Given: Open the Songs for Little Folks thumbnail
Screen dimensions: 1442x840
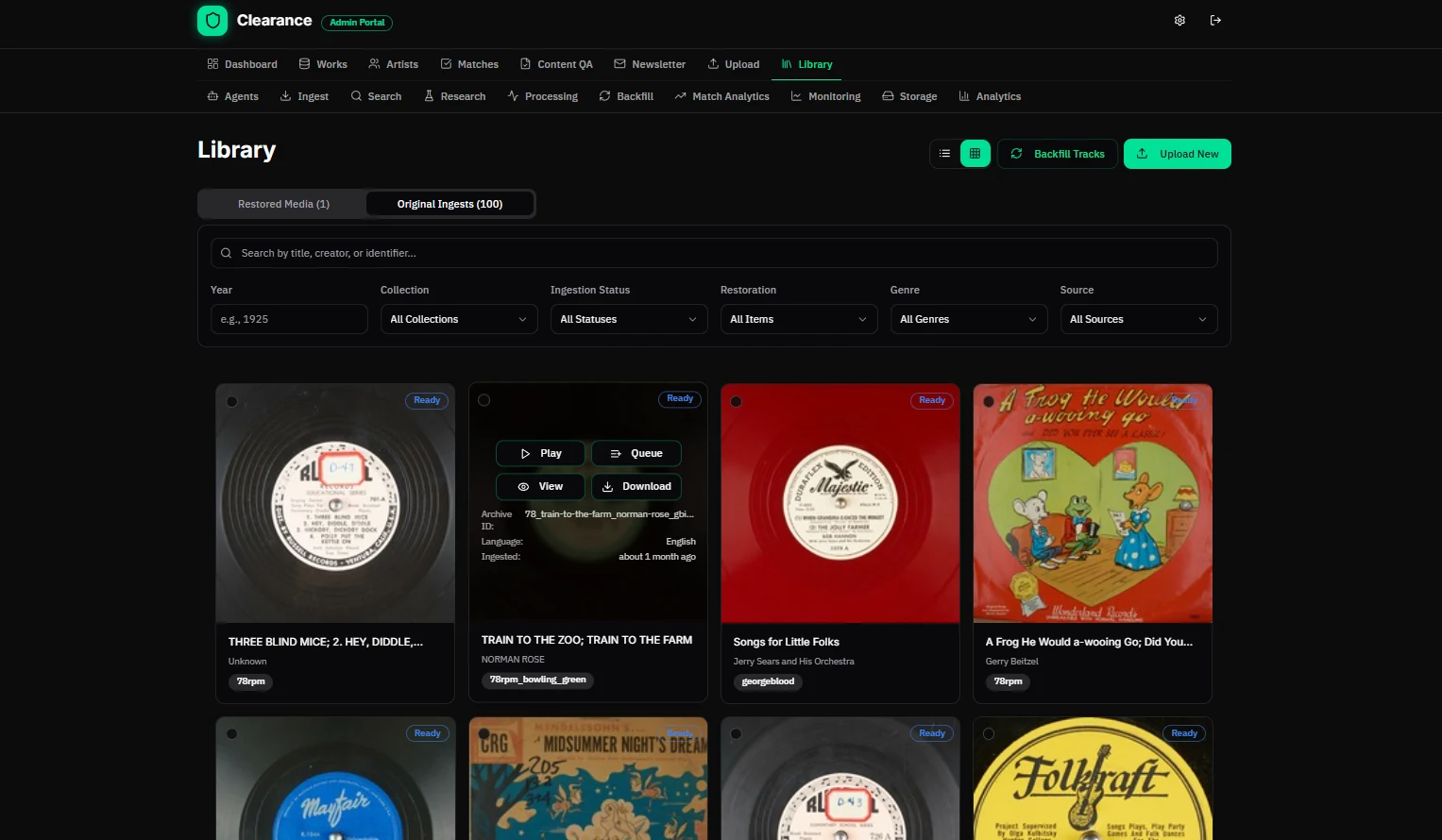Looking at the screenshot, I should click(x=840, y=503).
